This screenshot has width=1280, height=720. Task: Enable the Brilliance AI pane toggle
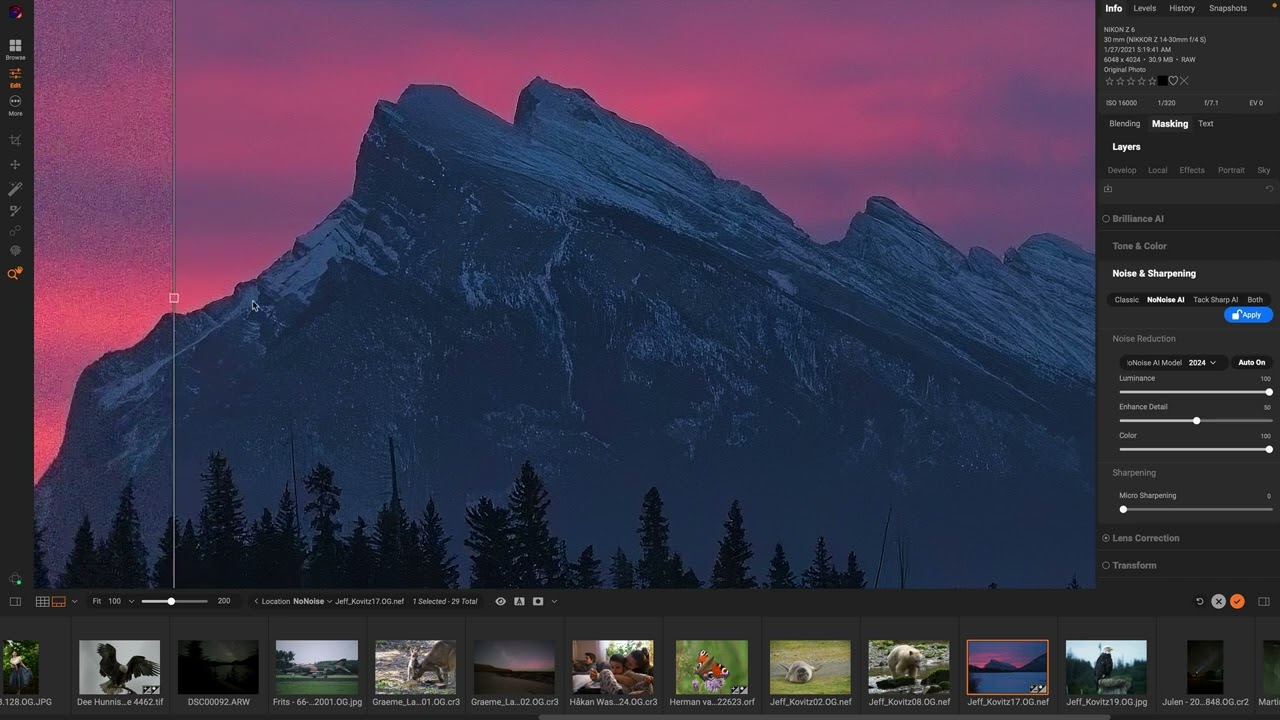1106,219
